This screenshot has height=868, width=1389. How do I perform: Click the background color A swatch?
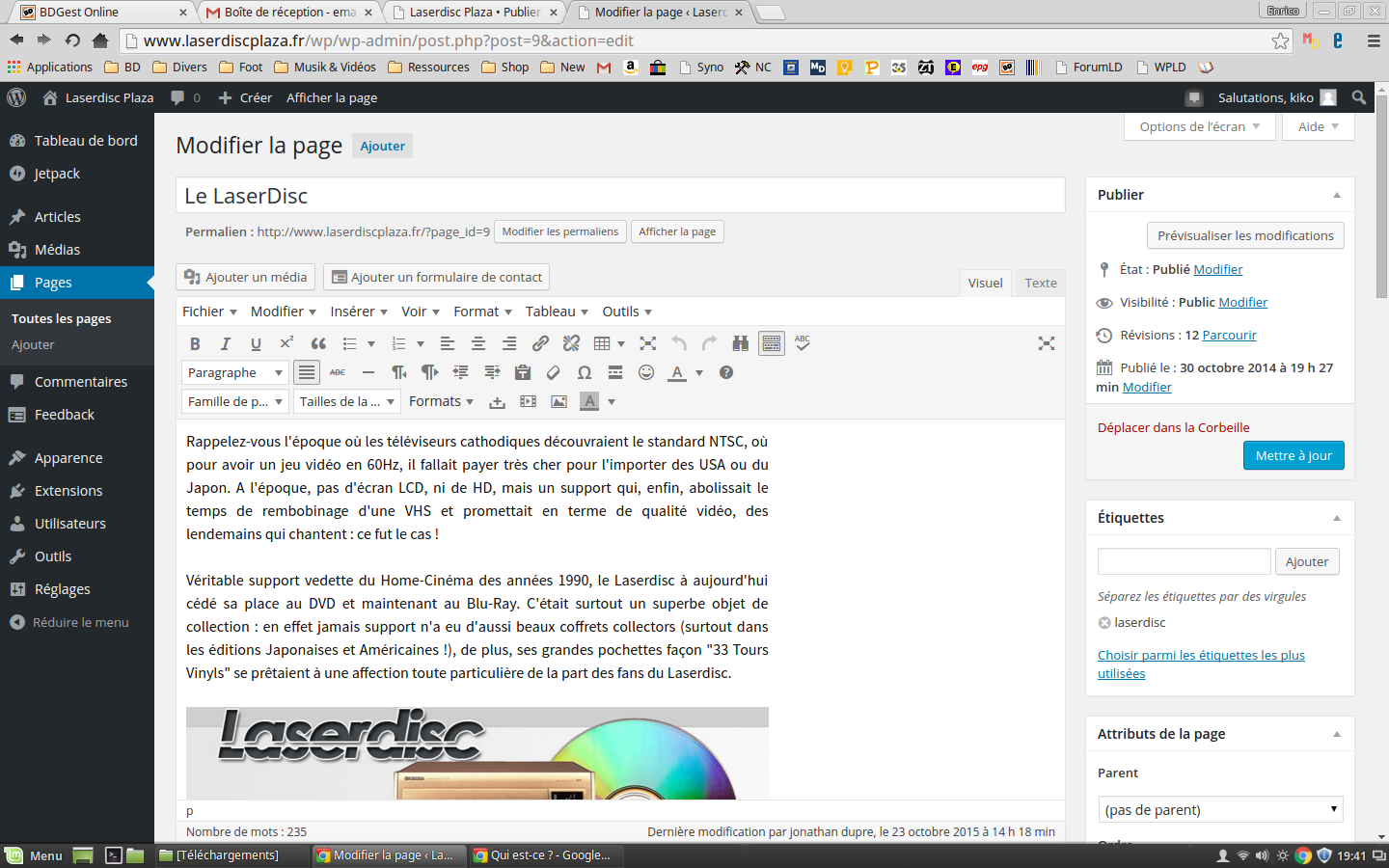pos(589,401)
